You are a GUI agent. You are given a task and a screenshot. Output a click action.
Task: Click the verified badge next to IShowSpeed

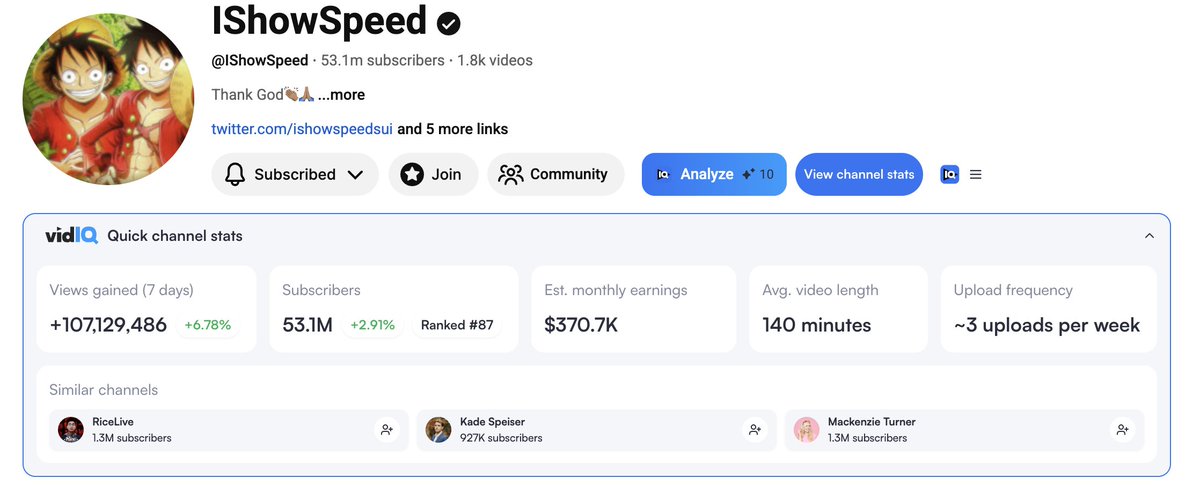tap(449, 23)
